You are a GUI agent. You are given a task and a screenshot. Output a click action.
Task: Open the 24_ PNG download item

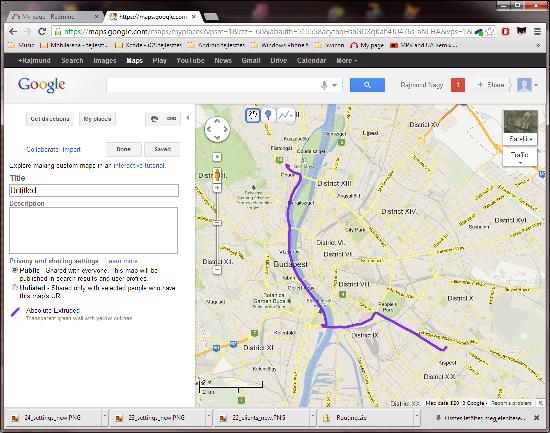point(53,418)
